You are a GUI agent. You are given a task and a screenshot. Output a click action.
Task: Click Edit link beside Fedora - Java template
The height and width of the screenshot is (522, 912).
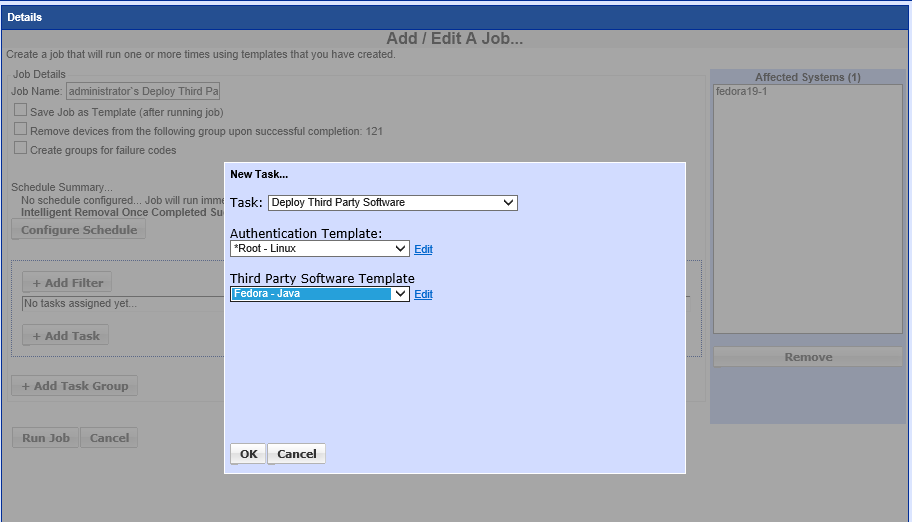[x=423, y=295]
